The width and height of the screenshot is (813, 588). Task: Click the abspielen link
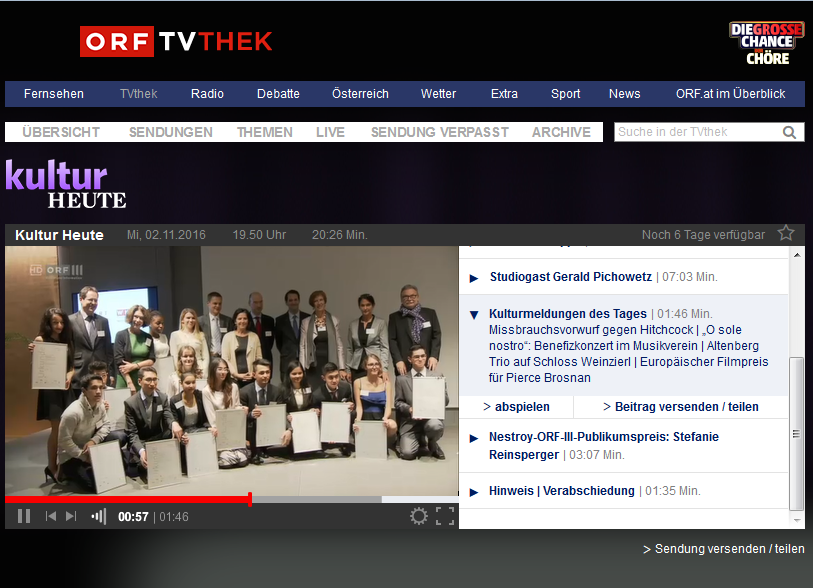pos(516,407)
